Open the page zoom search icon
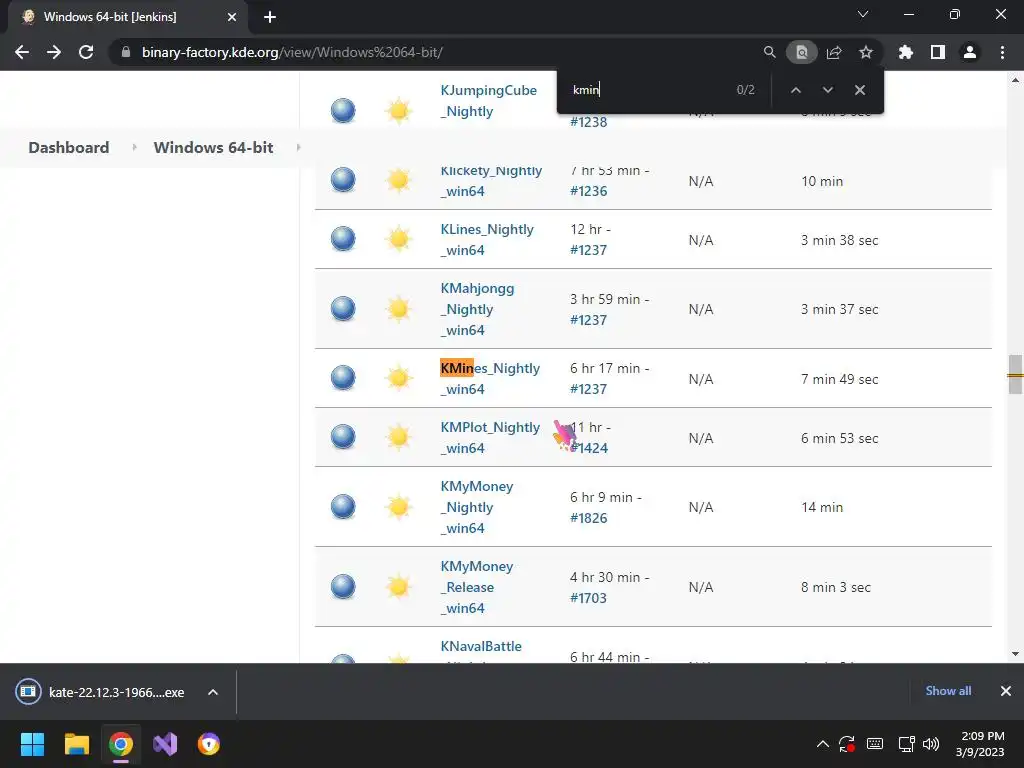This screenshot has height=768, width=1024. 769,52
